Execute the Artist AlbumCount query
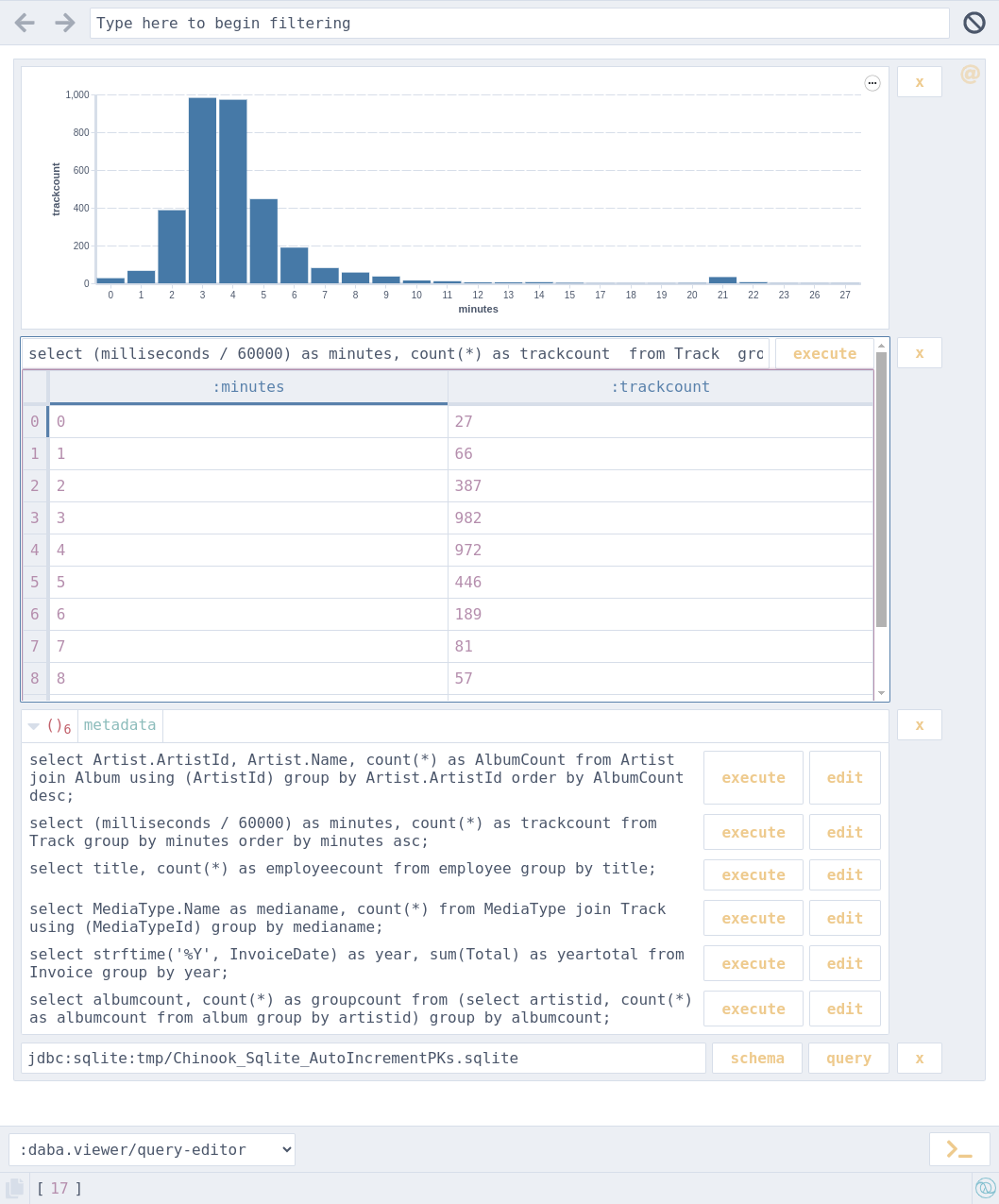The width and height of the screenshot is (999, 1204). [753, 778]
